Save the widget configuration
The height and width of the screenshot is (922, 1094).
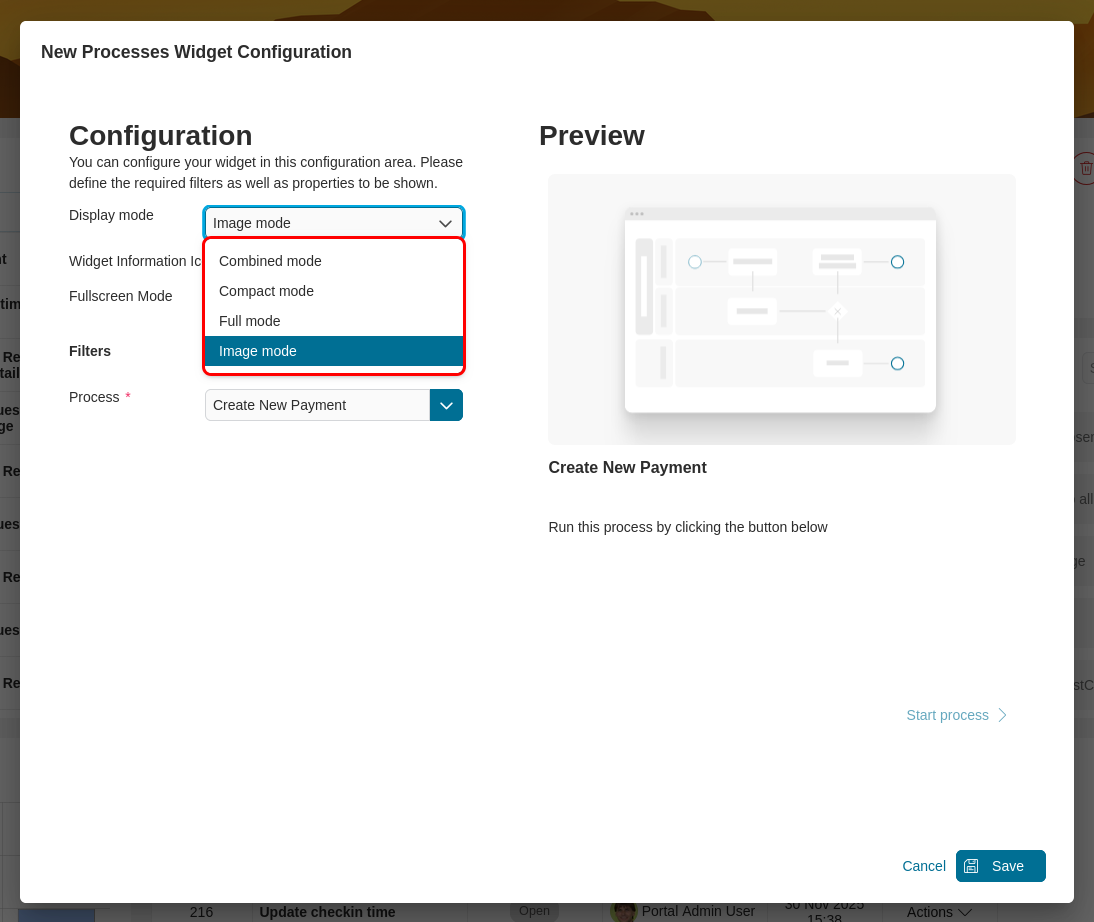[1001, 866]
